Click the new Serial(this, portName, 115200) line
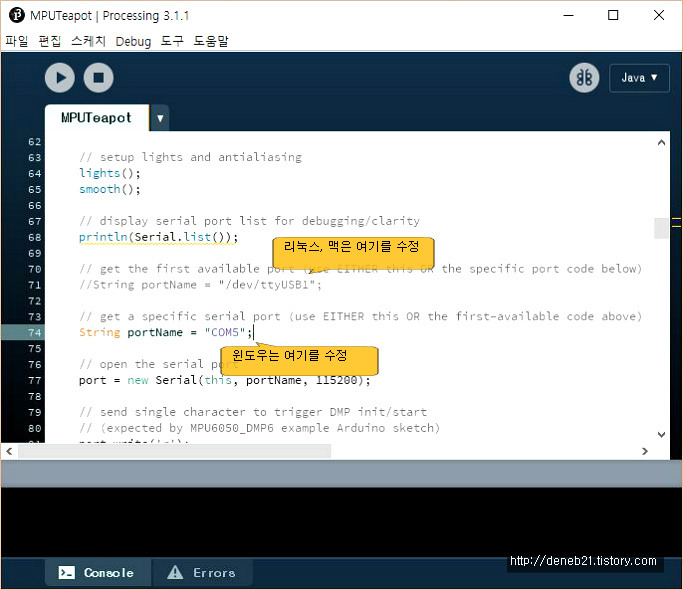The image size is (683, 590). point(225,380)
